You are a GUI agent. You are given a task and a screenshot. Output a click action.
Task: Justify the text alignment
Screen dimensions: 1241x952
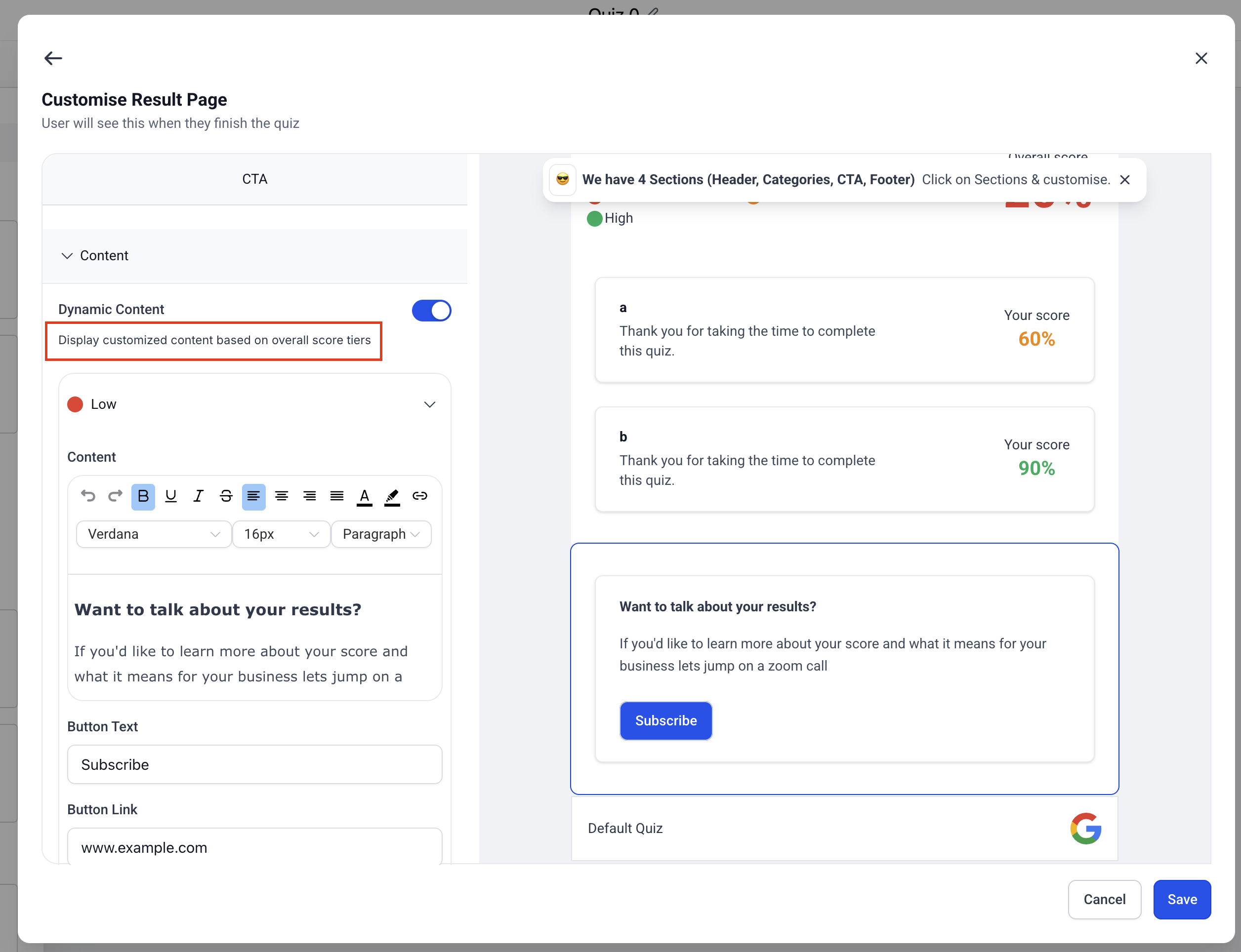click(337, 496)
